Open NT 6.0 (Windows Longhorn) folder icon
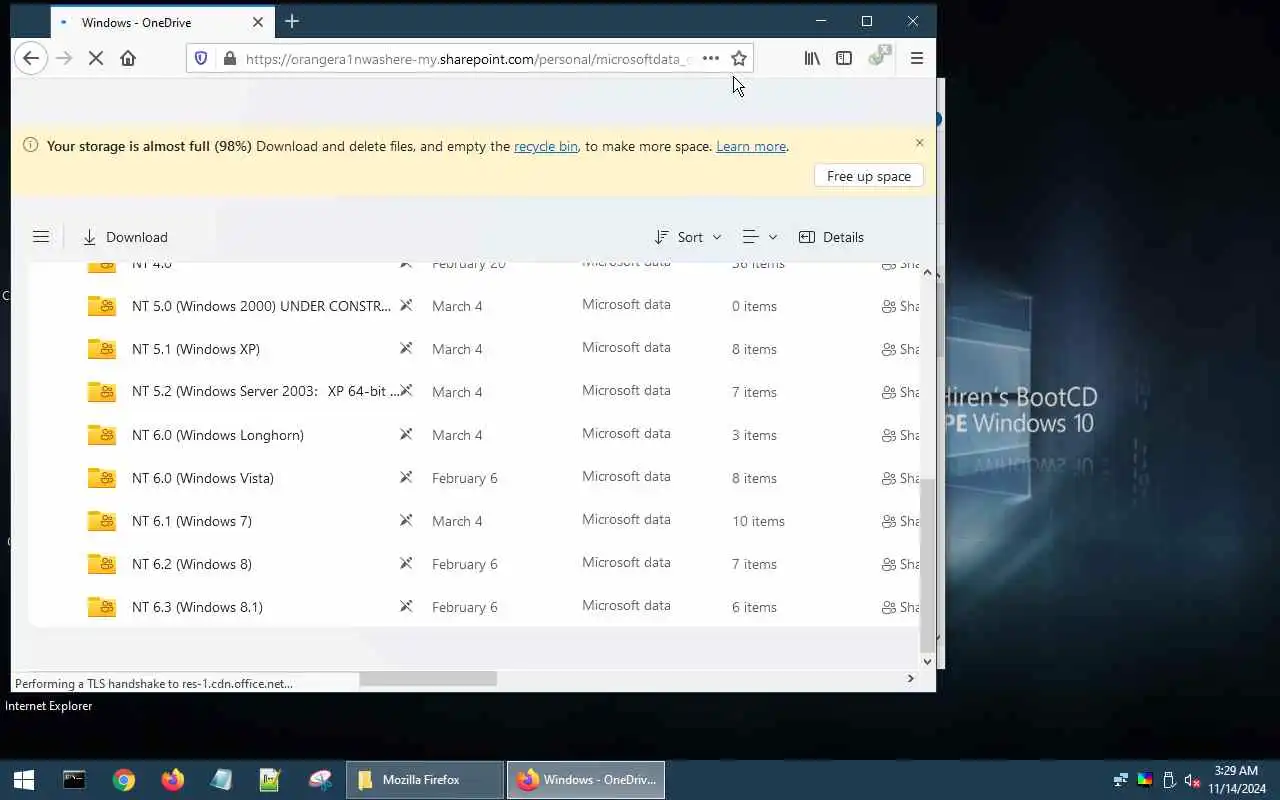The image size is (1280, 800). click(x=101, y=435)
